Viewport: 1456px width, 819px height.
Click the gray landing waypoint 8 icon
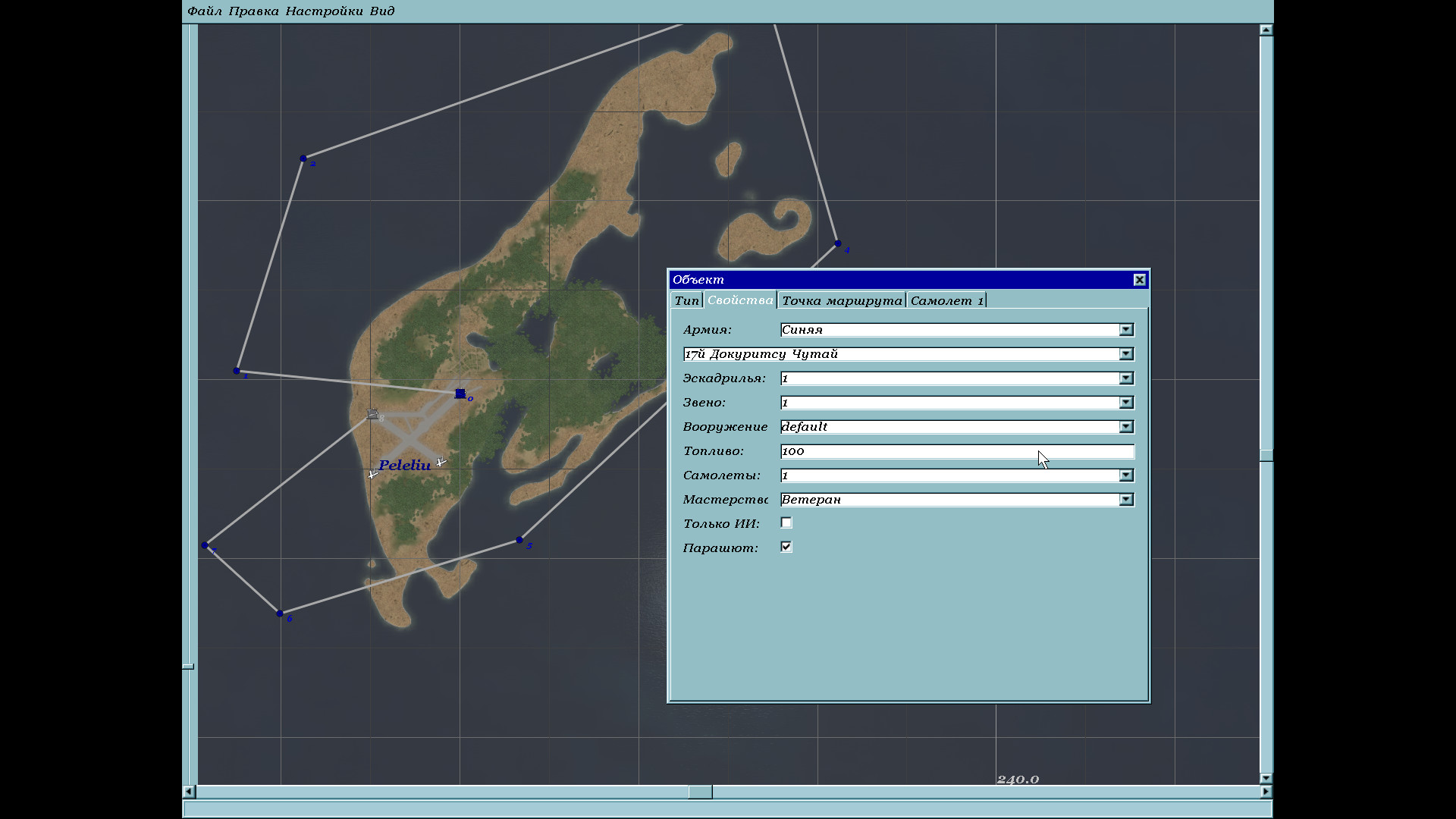372,414
